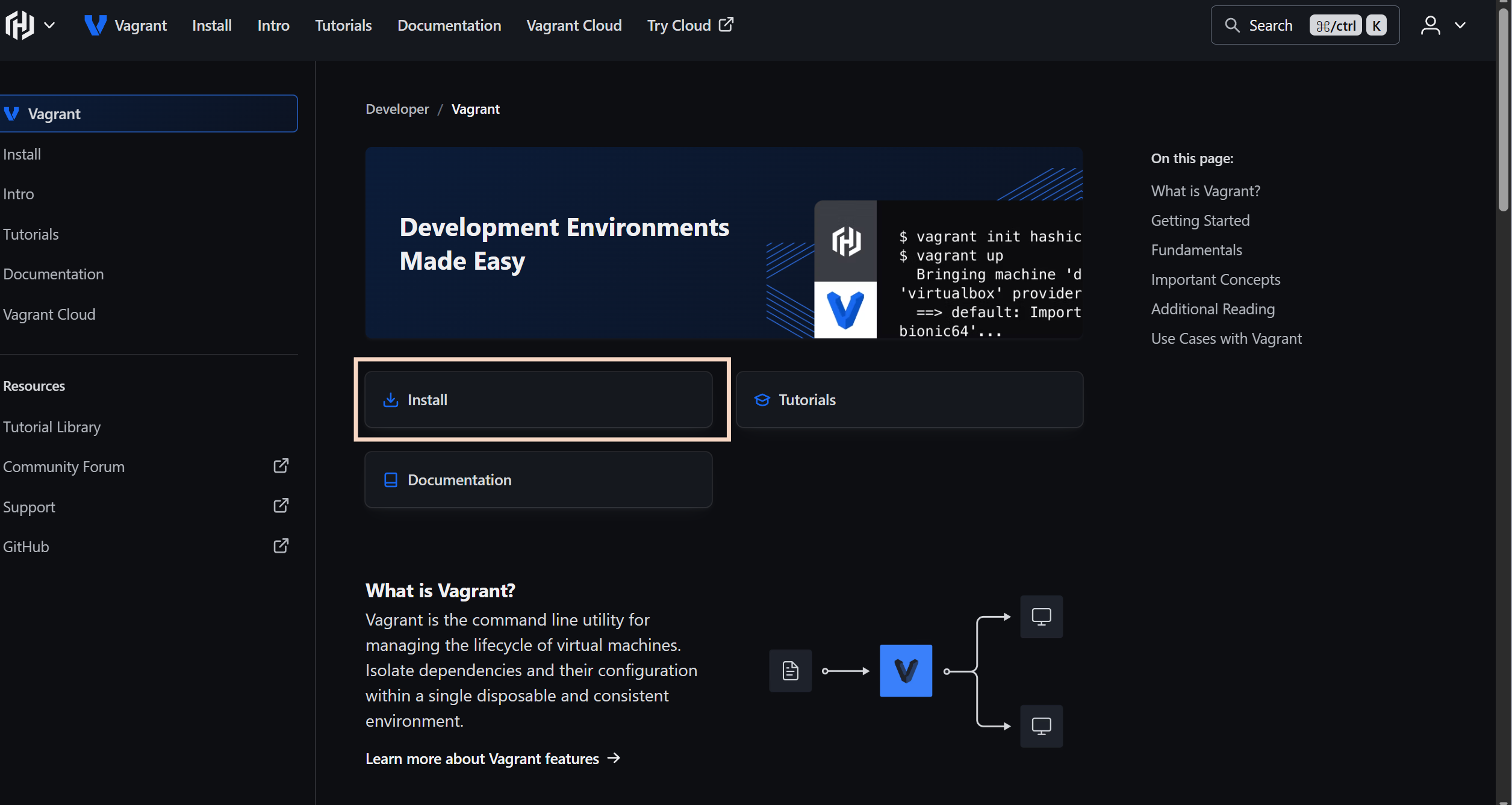Screen dimensions: 1512x805
Task: Click the Tutorials card button
Action: [x=909, y=400]
